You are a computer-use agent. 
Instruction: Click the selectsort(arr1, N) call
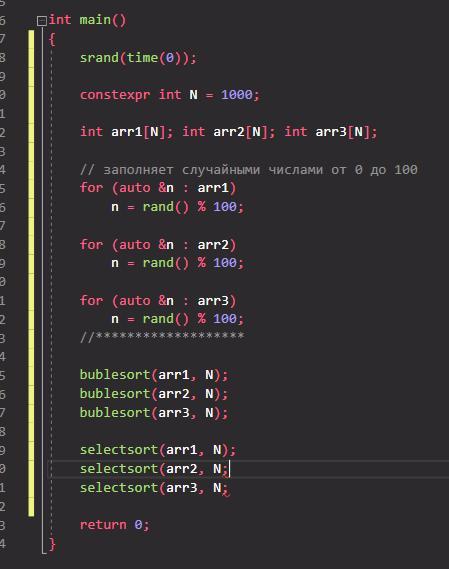point(158,450)
